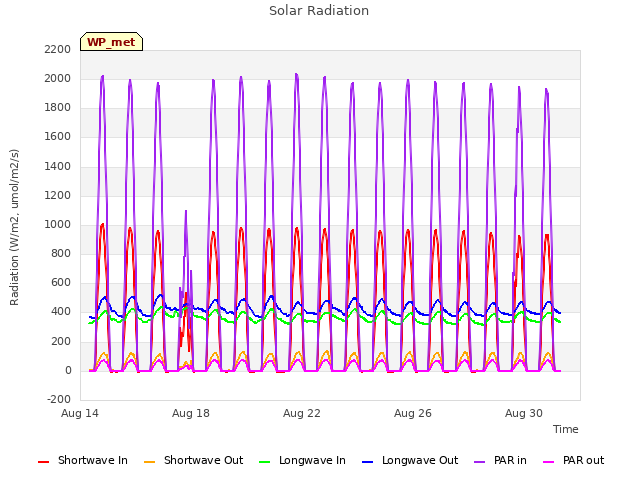Click the 0 y-axis tick label
This screenshot has width=640, height=480.
point(68,371)
